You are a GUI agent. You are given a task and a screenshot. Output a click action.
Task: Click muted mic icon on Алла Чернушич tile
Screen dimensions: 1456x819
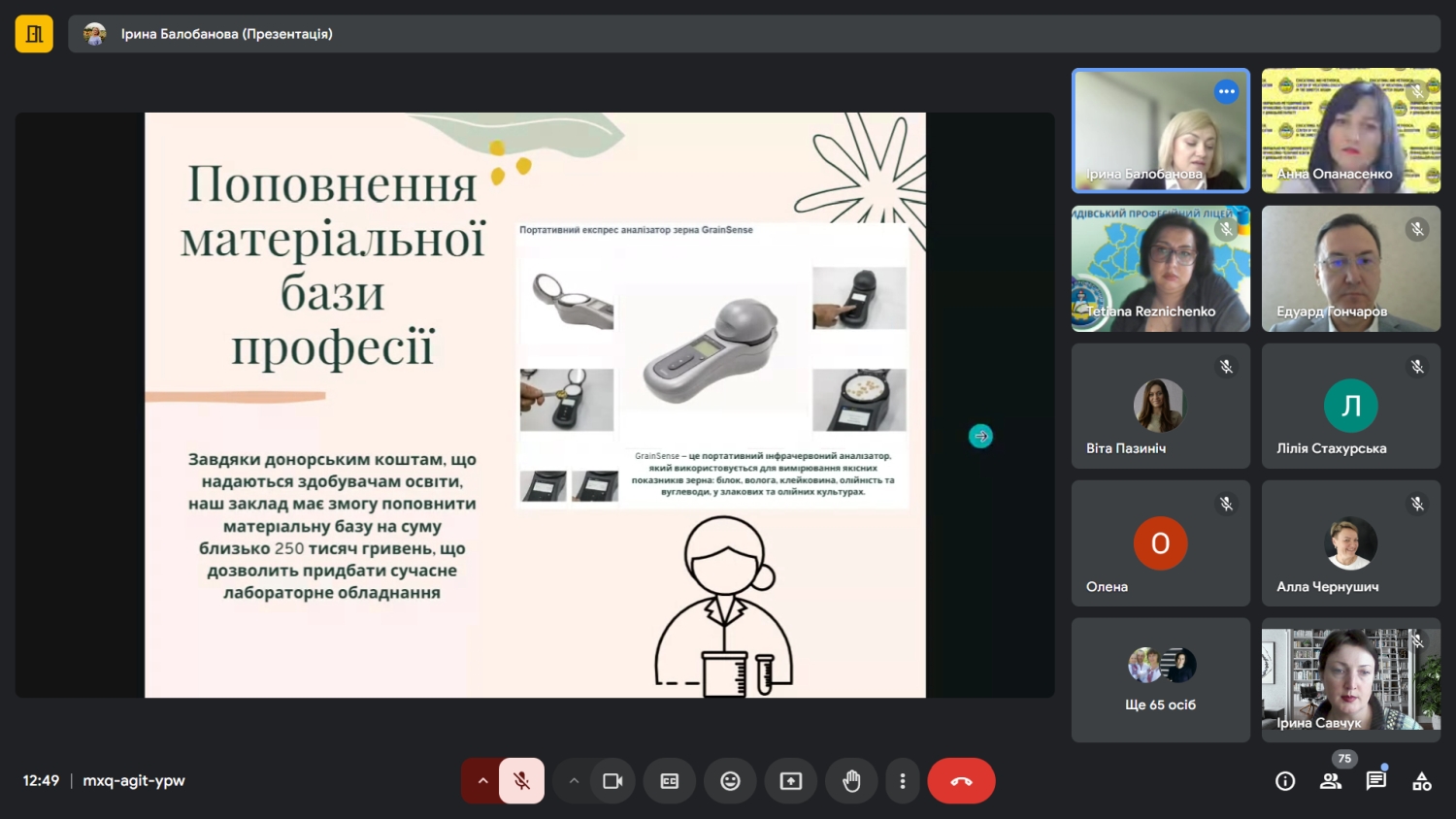[x=1417, y=504]
